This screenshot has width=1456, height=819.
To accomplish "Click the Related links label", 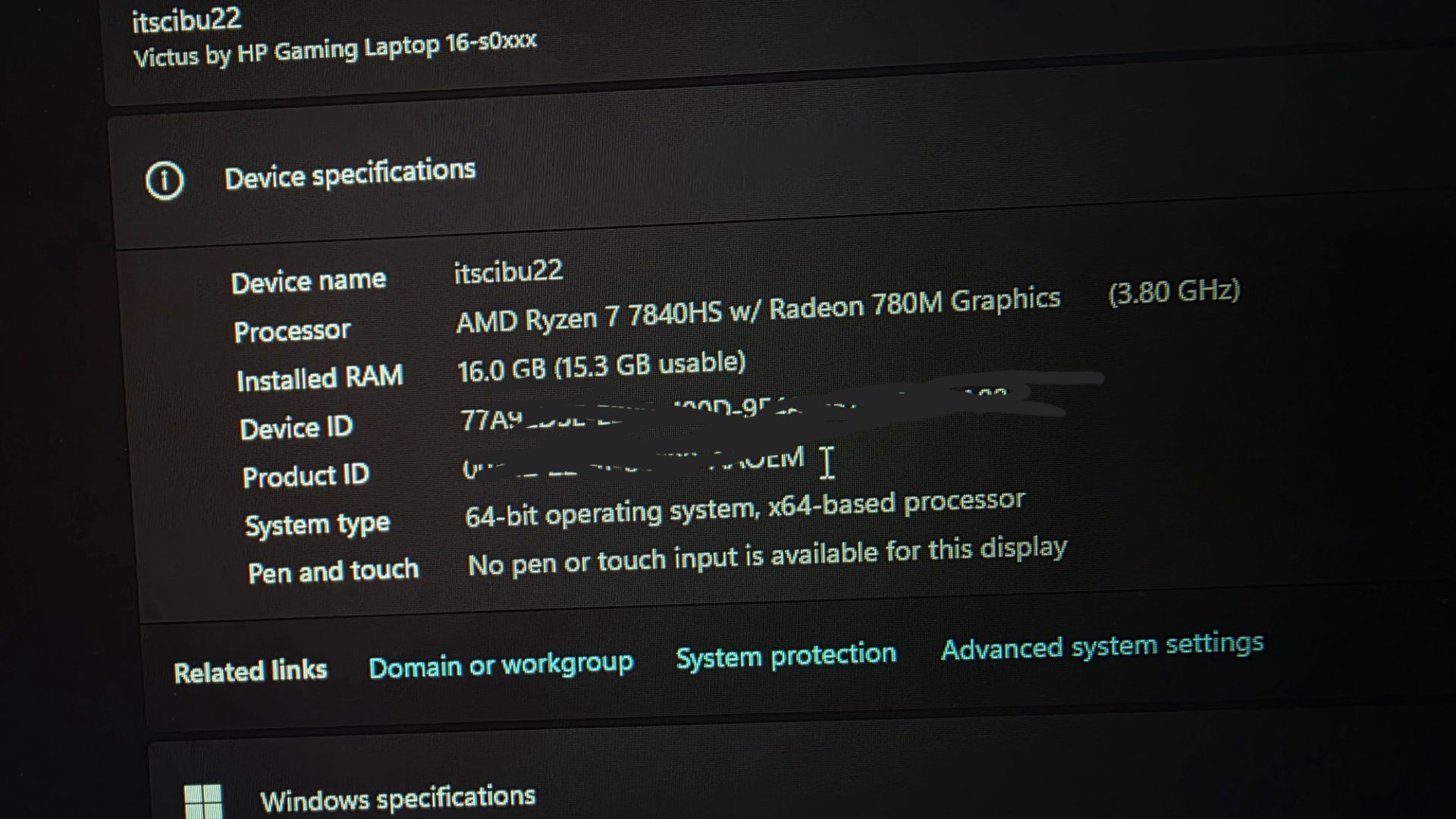I will tap(250, 671).
